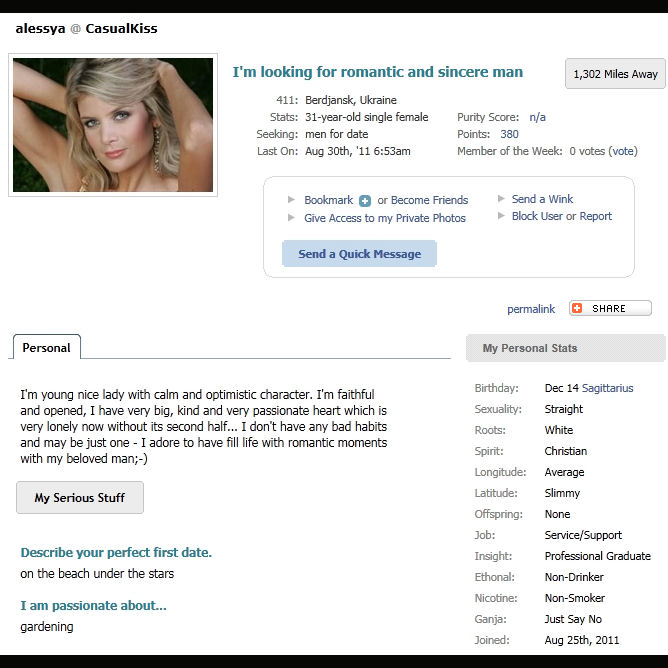Give Access to my Private Photos

click(385, 218)
